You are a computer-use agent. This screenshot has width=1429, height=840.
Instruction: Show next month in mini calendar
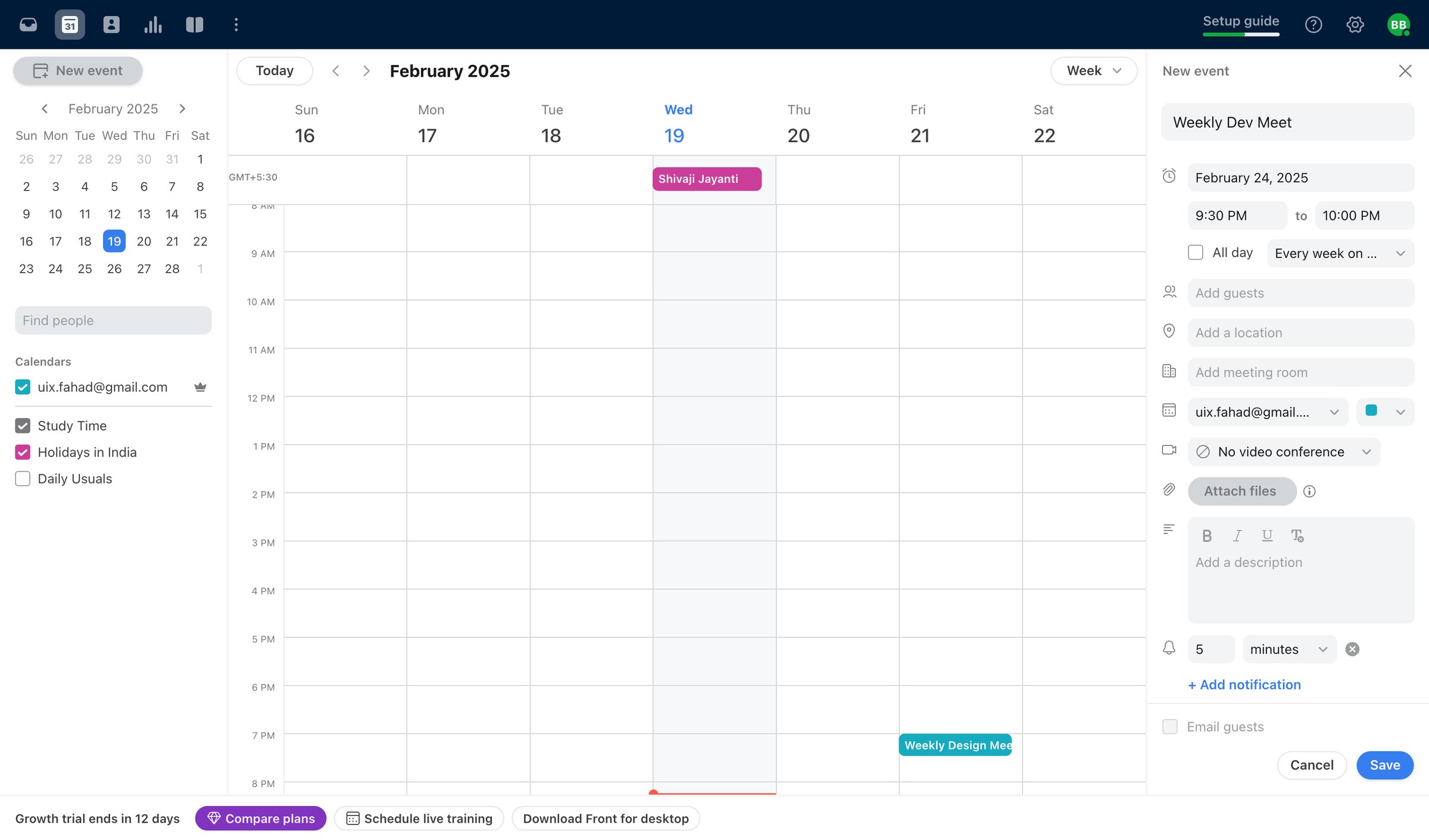pos(182,108)
